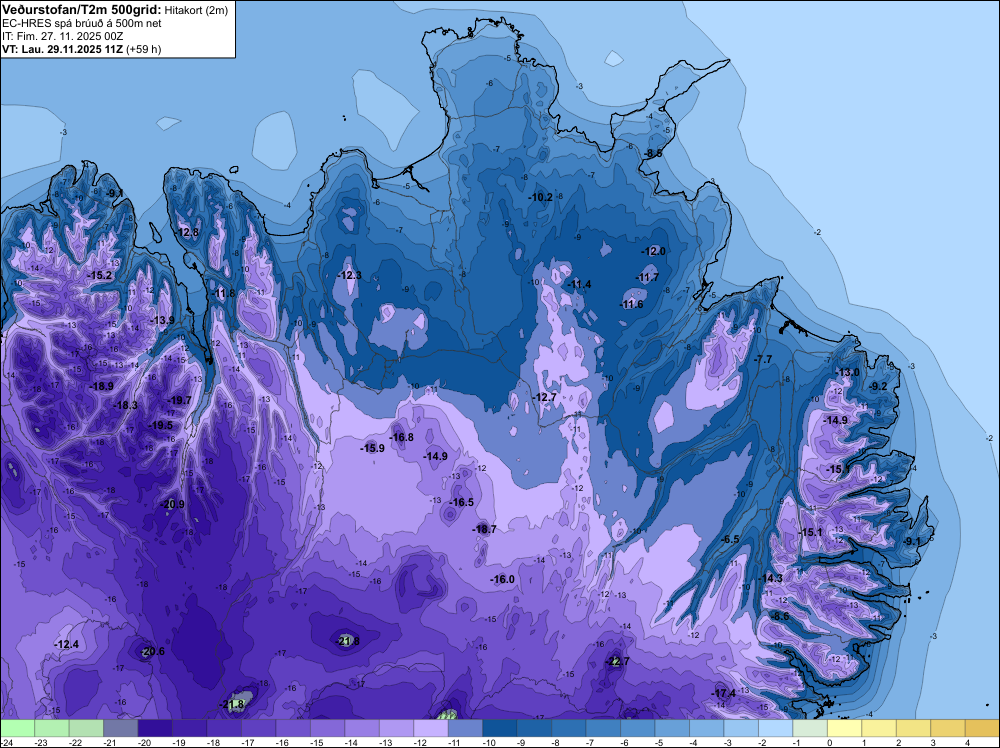The image size is (1000, 748).
Task: Click the -12.7 temperature label
Action: pyautogui.click(x=545, y=397)
